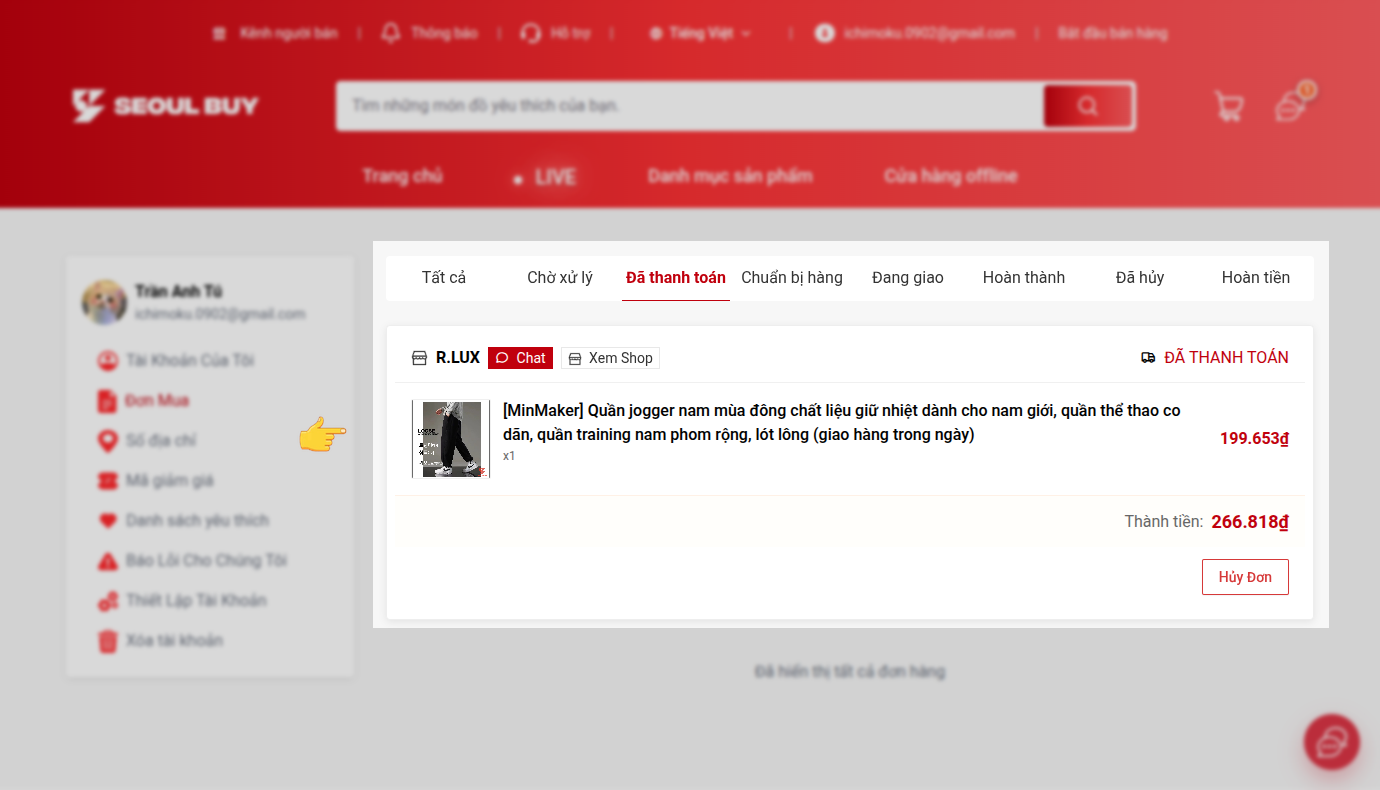Click the red Chat button
Screen dimensions: 1380x790
[x=520, y=358]
